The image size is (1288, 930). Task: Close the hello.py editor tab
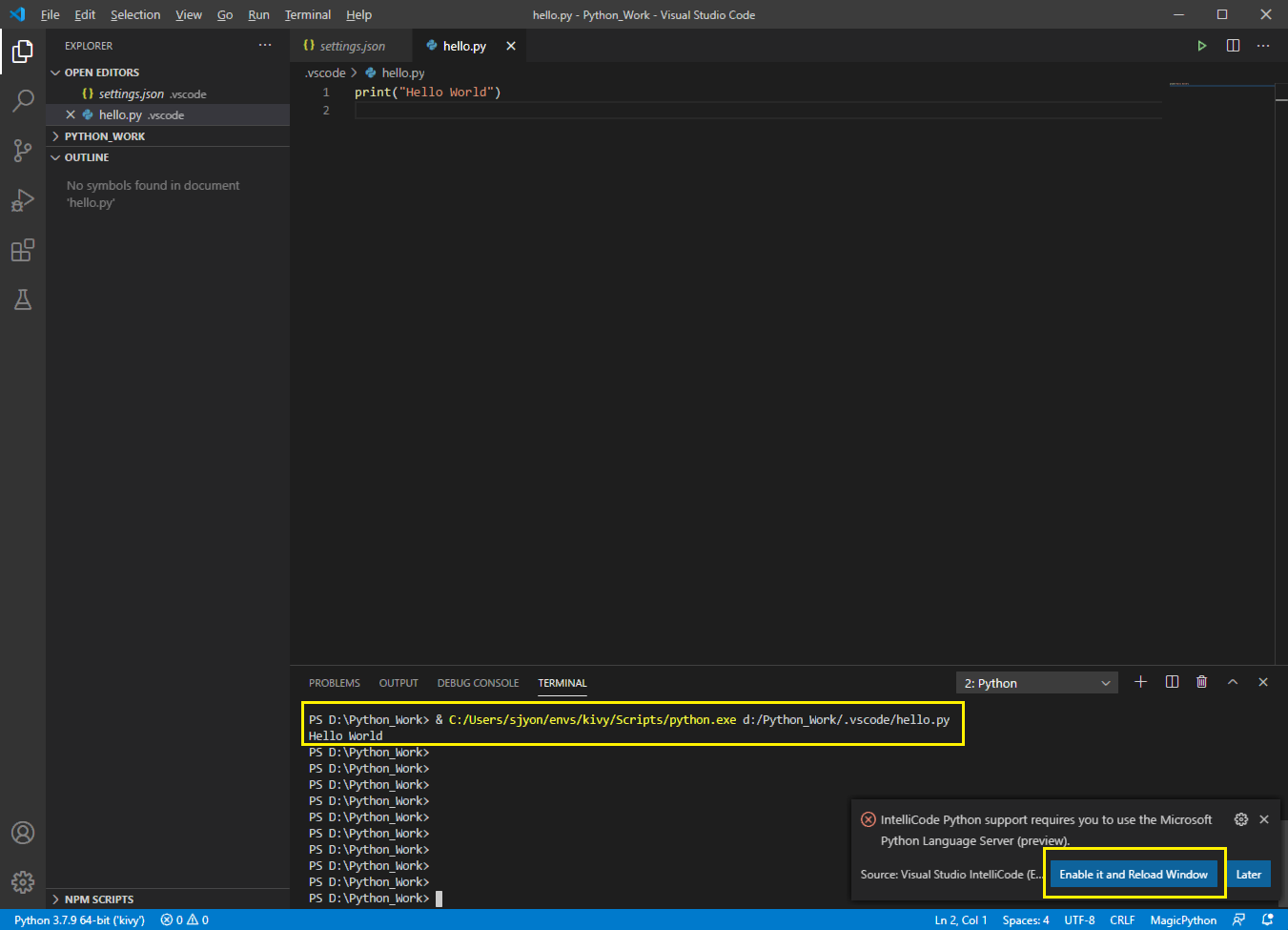[x=511, y=46]
